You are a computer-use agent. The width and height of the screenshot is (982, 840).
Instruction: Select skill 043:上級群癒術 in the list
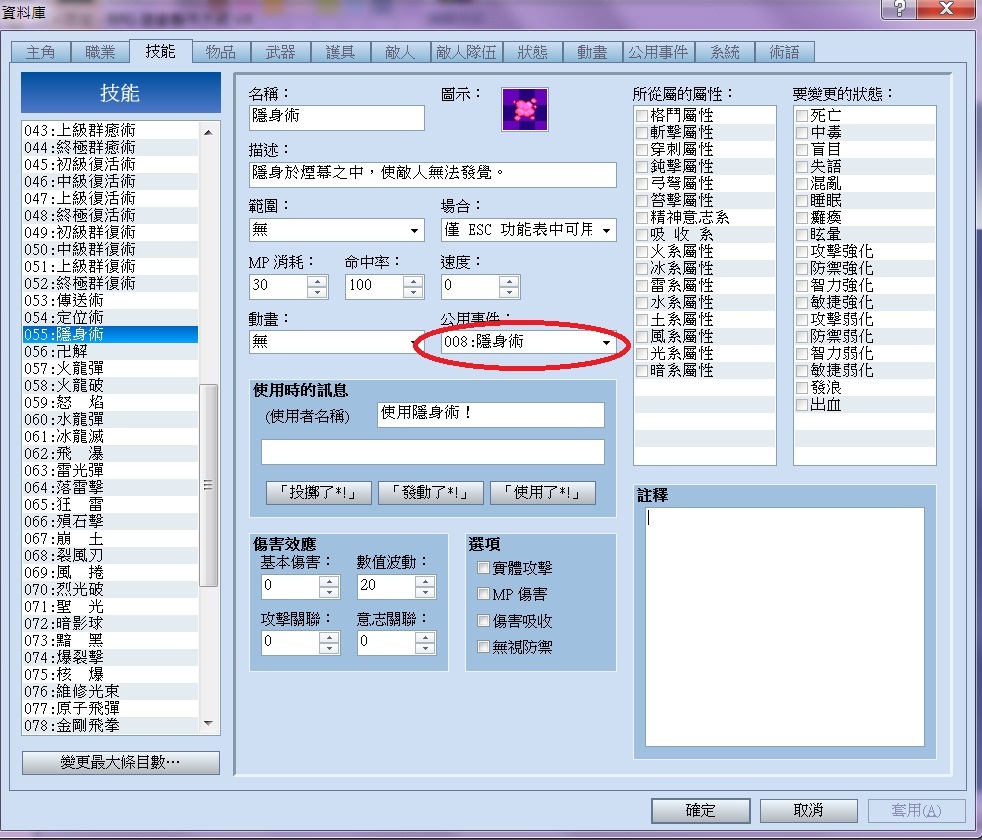coord(110,130)
